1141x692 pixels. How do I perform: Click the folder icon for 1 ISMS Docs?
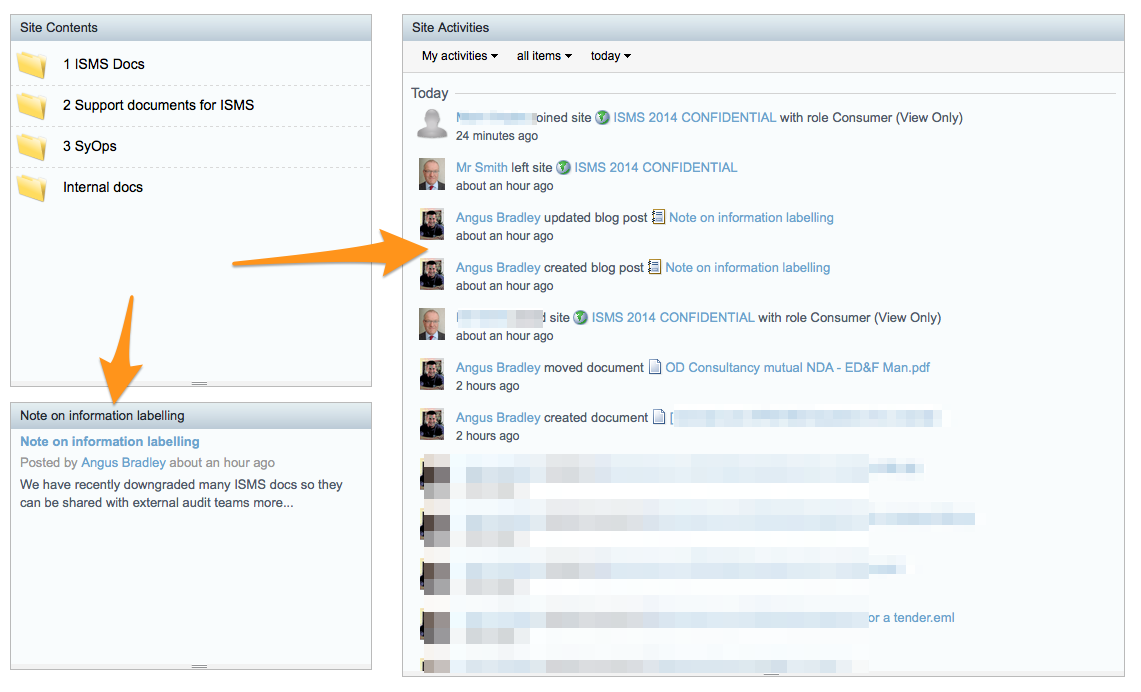32,65
